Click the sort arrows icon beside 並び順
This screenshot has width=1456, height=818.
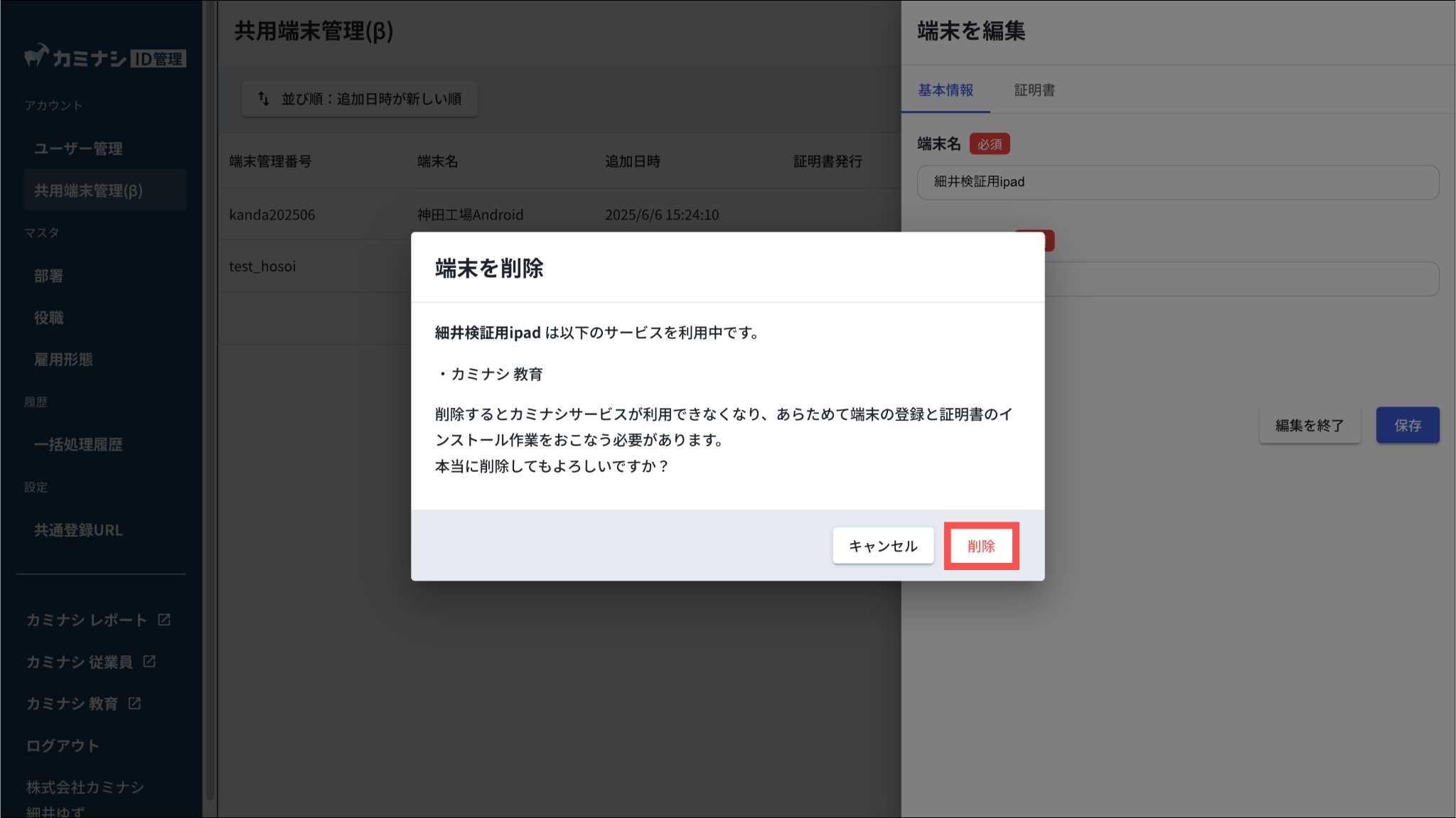click(263, 99)
